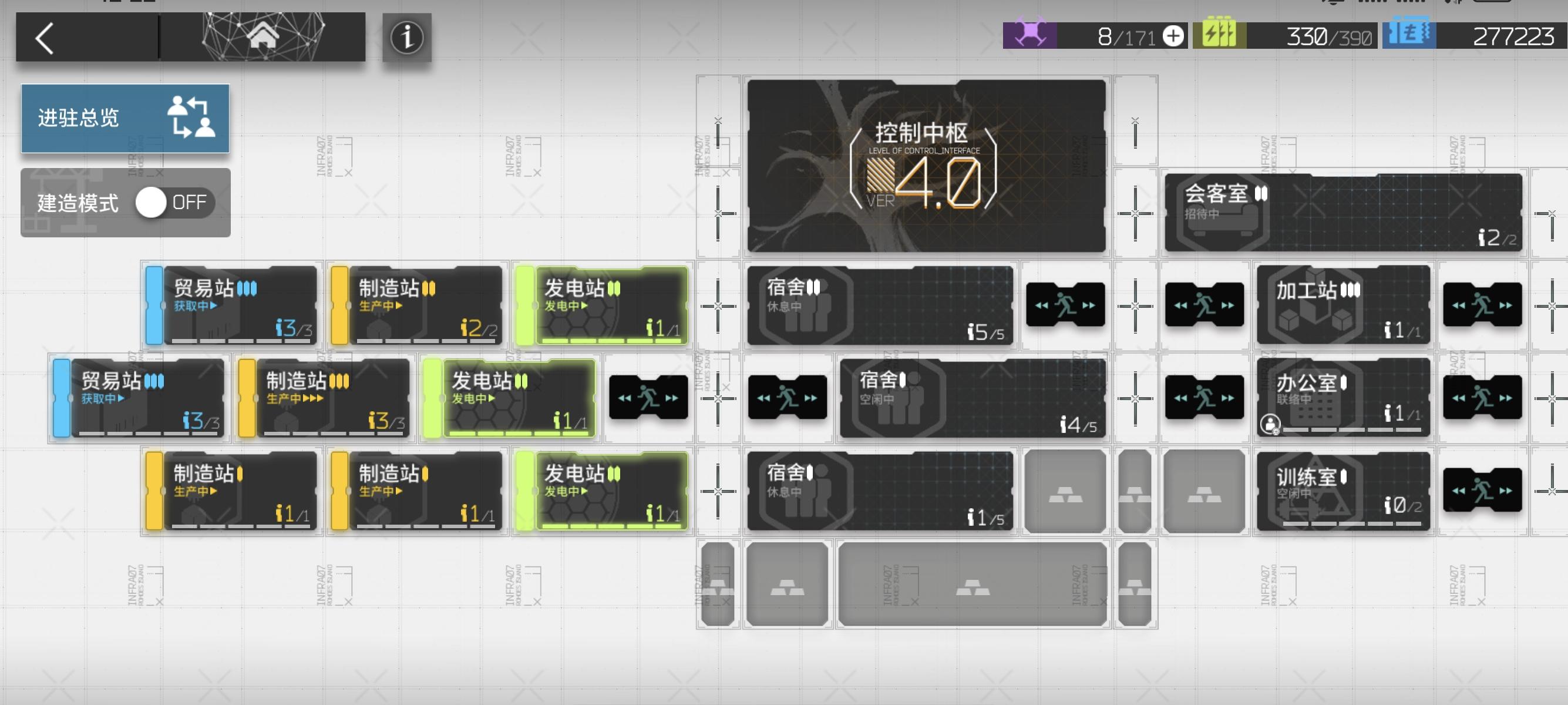Viewport: 1568px width, 705px height.
Task: Open bottom-row 发电站 power plant
Action: [602, 491]
